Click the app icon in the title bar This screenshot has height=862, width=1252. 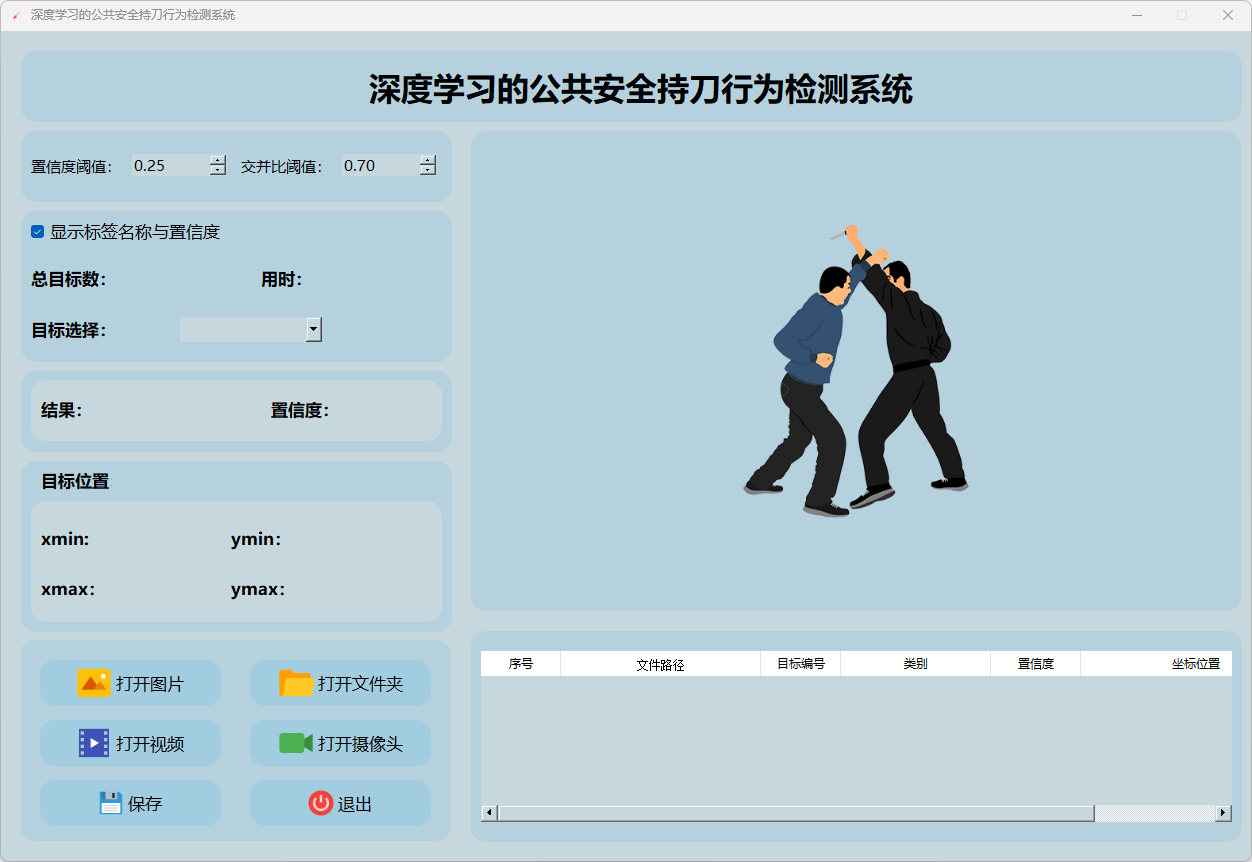point(16,15)
